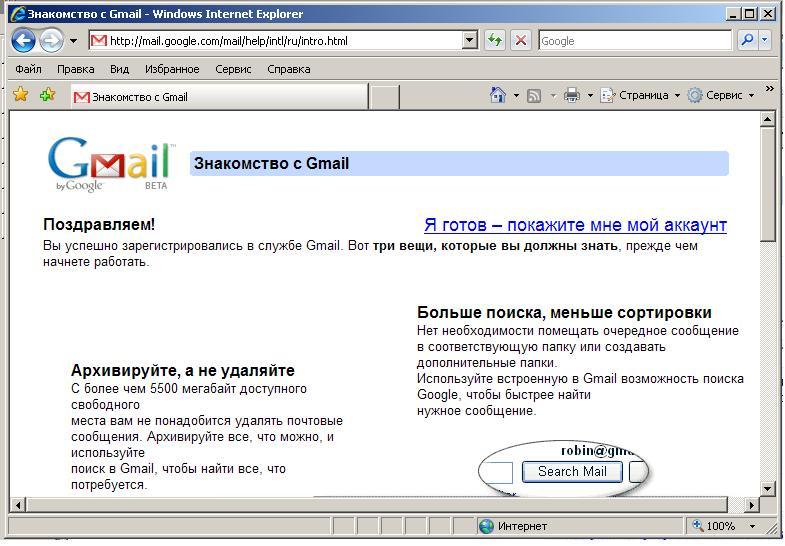Image resolution: width=785 pixels, height=546 pixels.
Task: Click the Forward navigation arrow
Action: tap(52, 41)
